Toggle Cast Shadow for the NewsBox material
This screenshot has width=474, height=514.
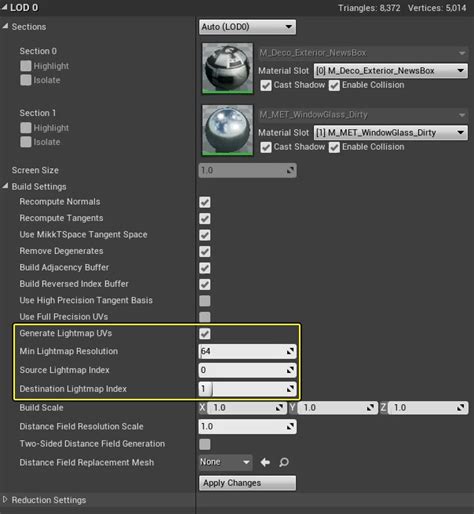266,85
